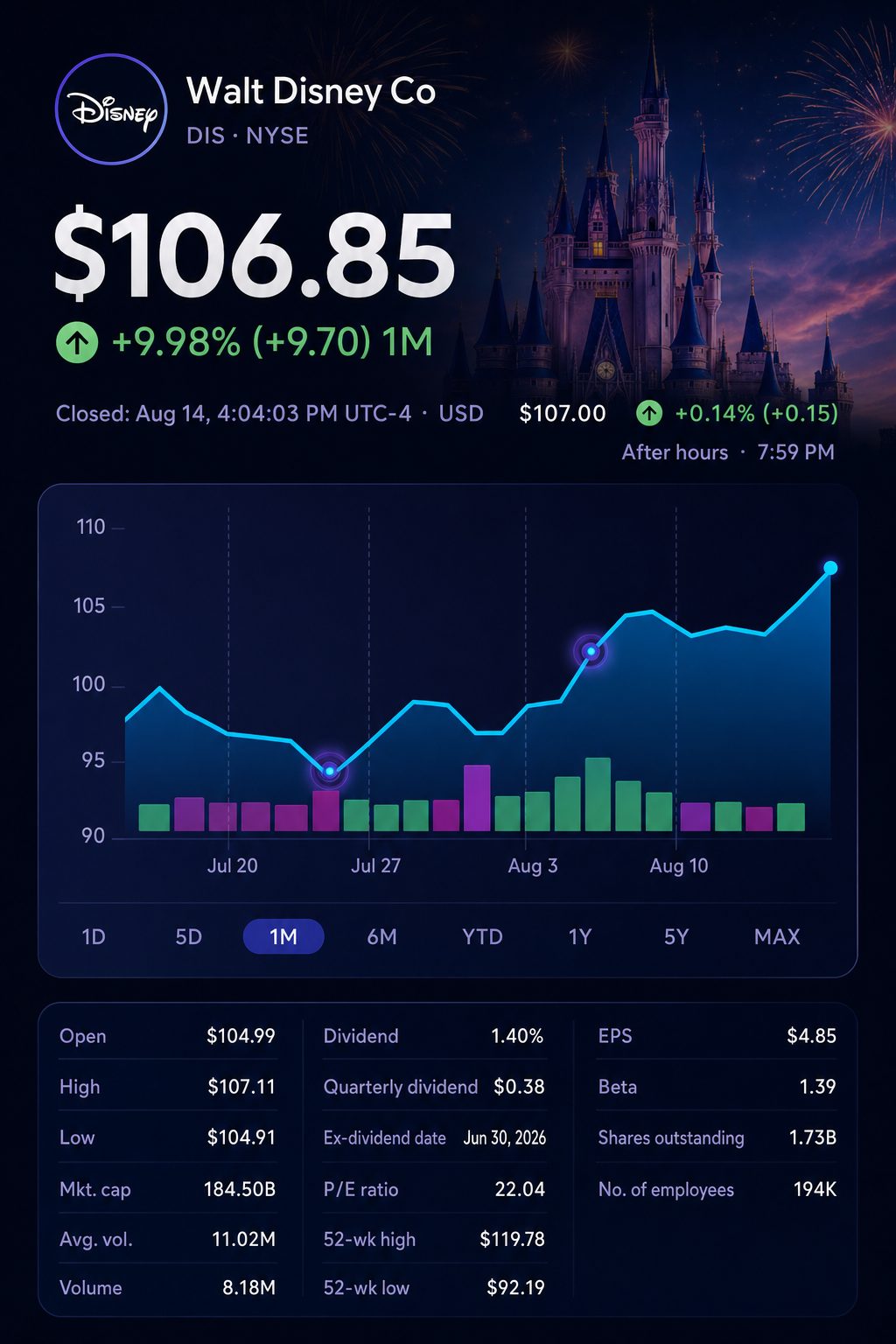Click the After hours · 7:59 PM text

click(x=728, y=452)
